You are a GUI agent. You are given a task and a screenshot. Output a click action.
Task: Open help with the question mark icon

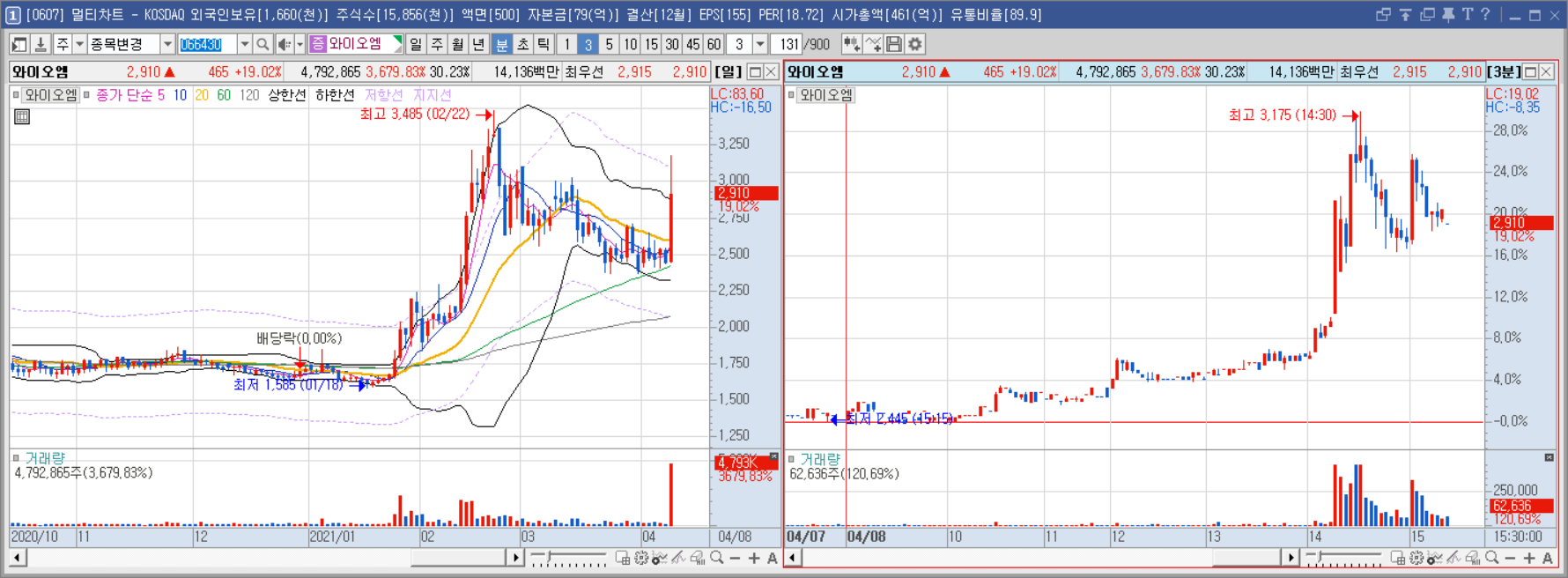pos(1485,15)
